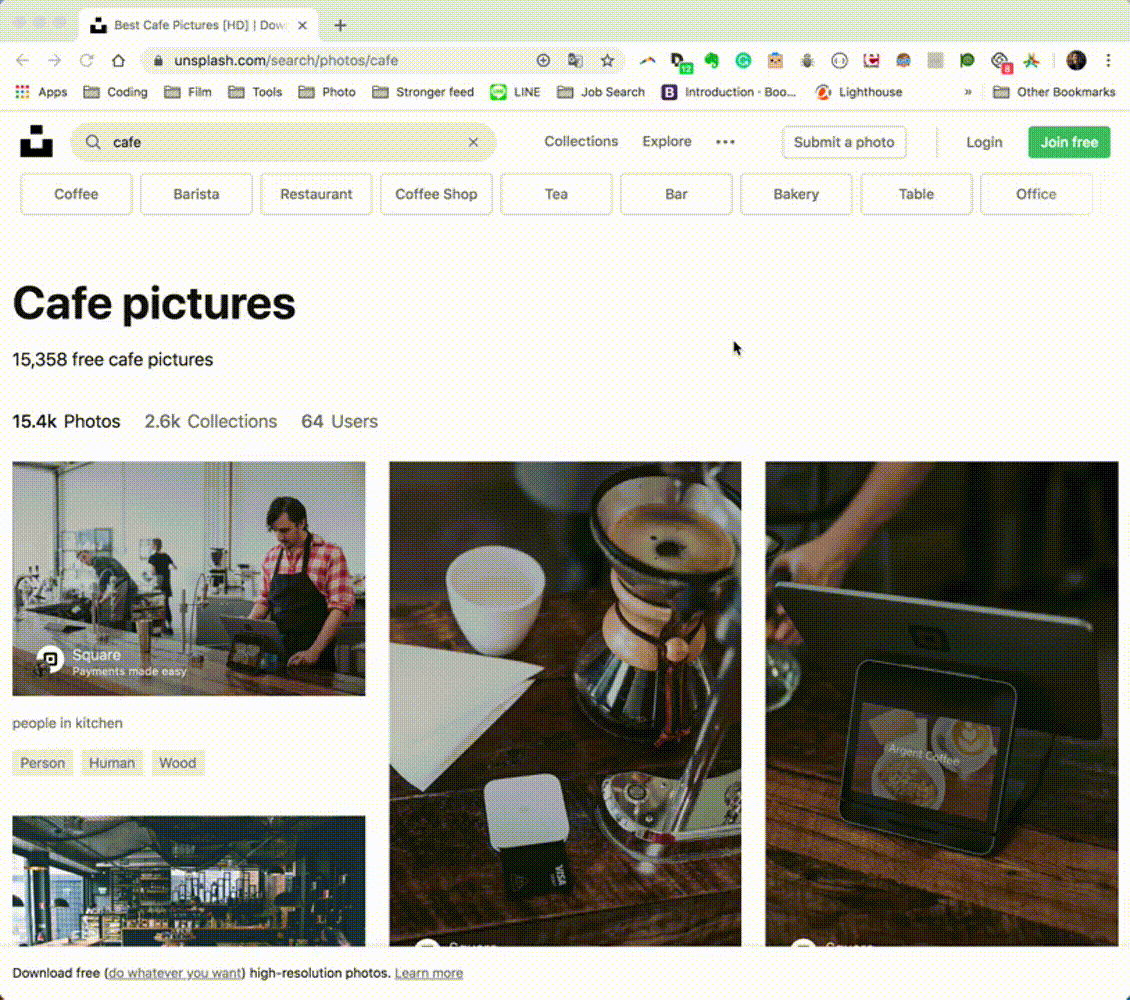Image resolution: width=1130 pixels, height=1000 pixels.
Task: Click the address bar URL
Action: (285, 61)
